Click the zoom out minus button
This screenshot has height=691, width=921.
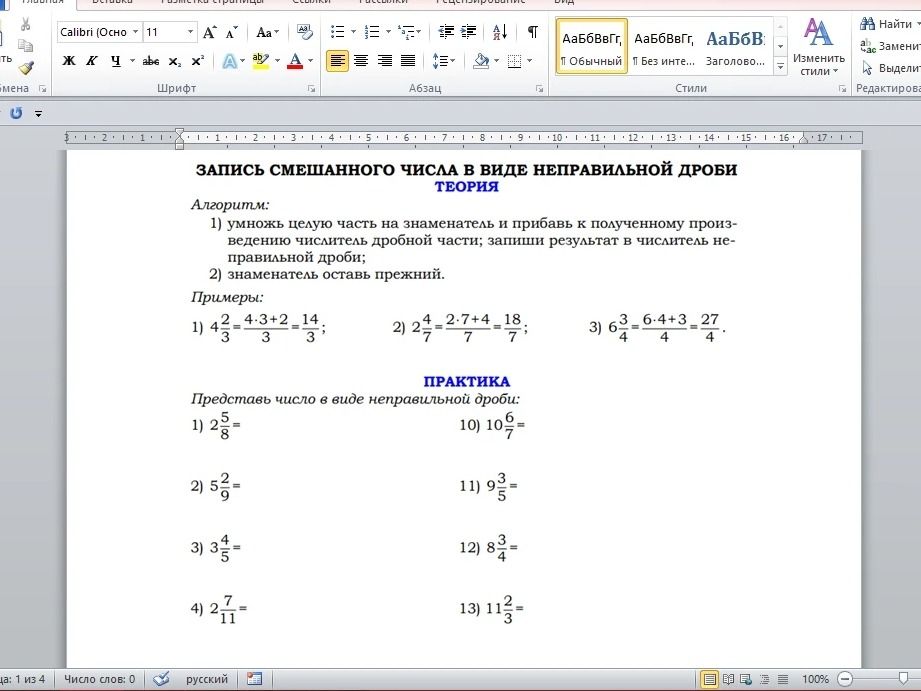[x=845, y=679]
